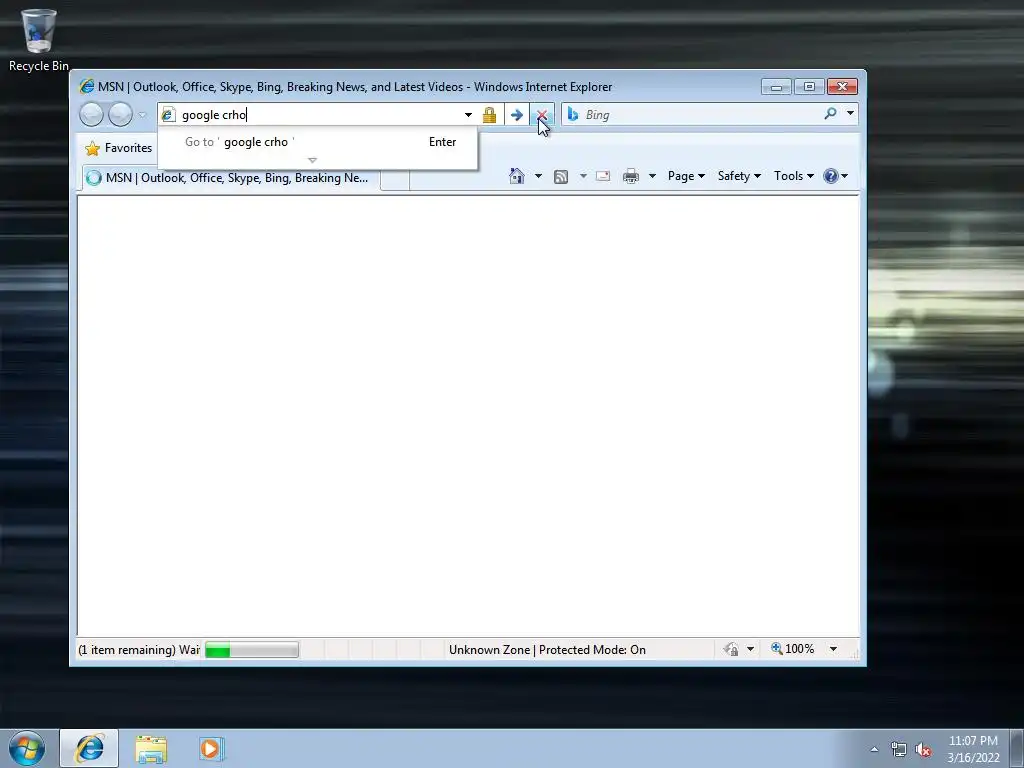The image size is (1024, 768).
Task: Open the Help icon menu
Action: click(835, 176)
